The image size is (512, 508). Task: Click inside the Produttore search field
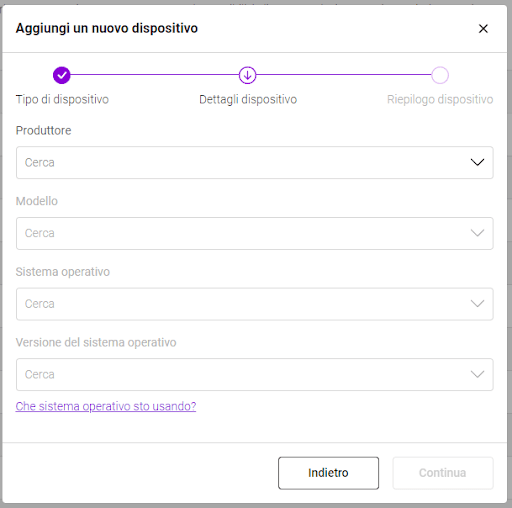(x=255, y=162)
